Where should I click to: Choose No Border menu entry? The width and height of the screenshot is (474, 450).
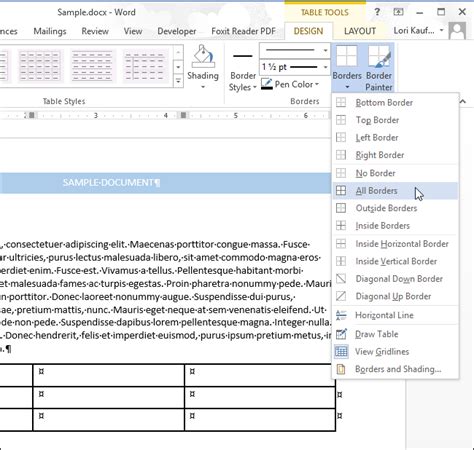point(395,173)
